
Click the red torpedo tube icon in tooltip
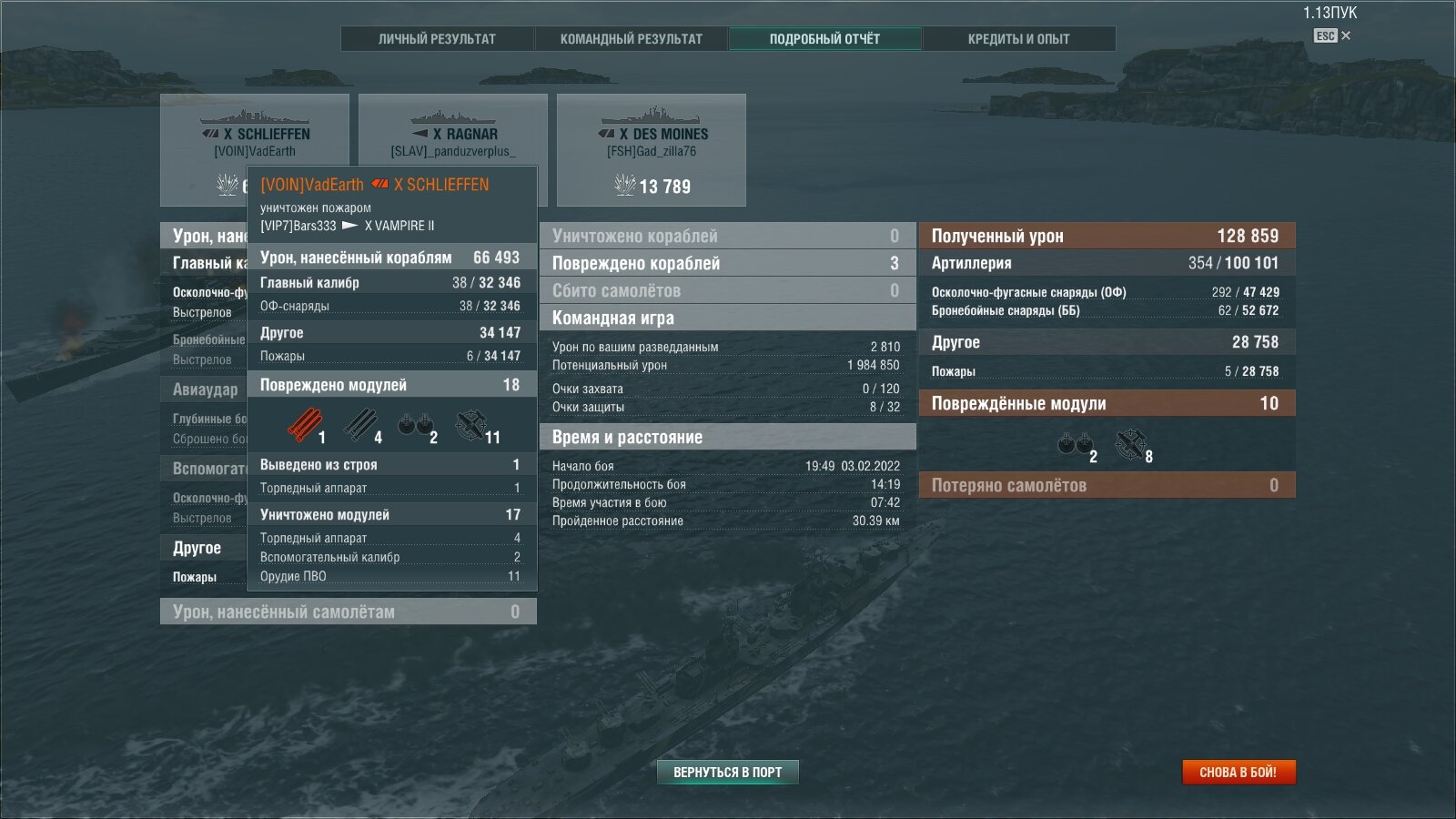coord(305,425)
